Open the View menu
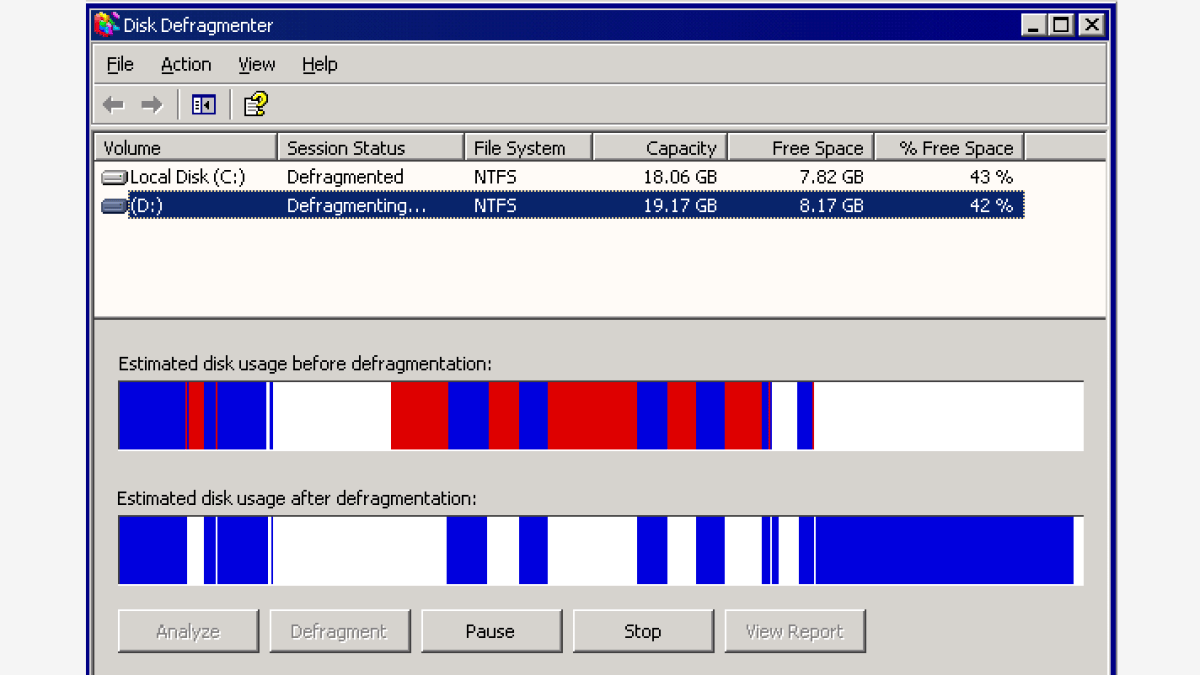1200x675 pixels. coord(256,64)
